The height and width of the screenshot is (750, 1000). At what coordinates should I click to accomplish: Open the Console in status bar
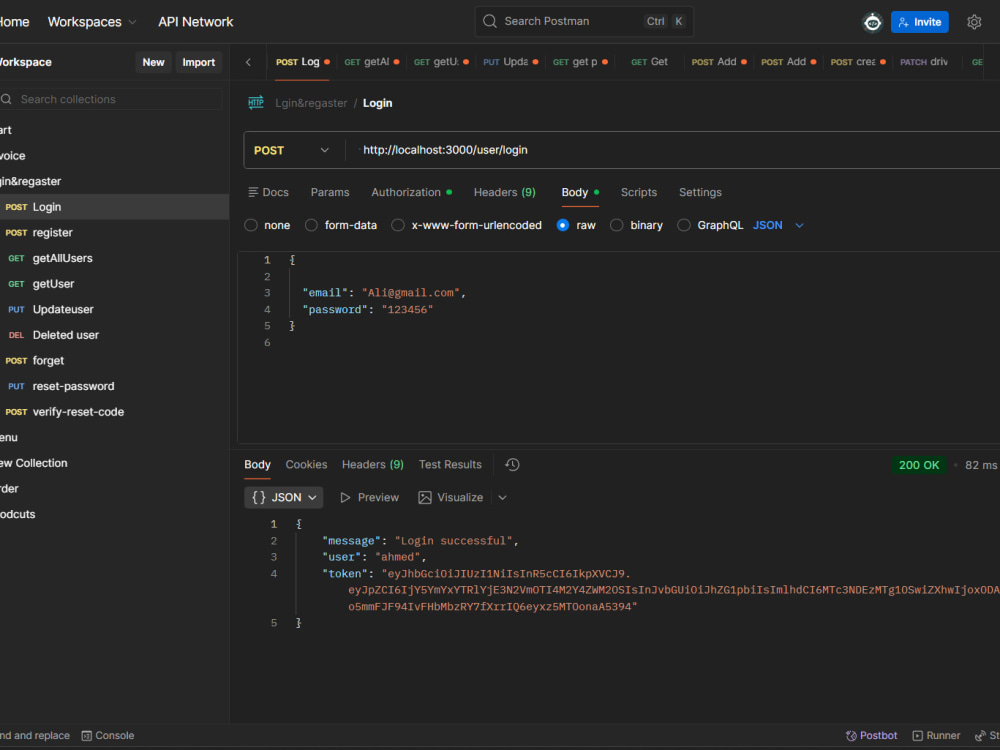point(108,735)
